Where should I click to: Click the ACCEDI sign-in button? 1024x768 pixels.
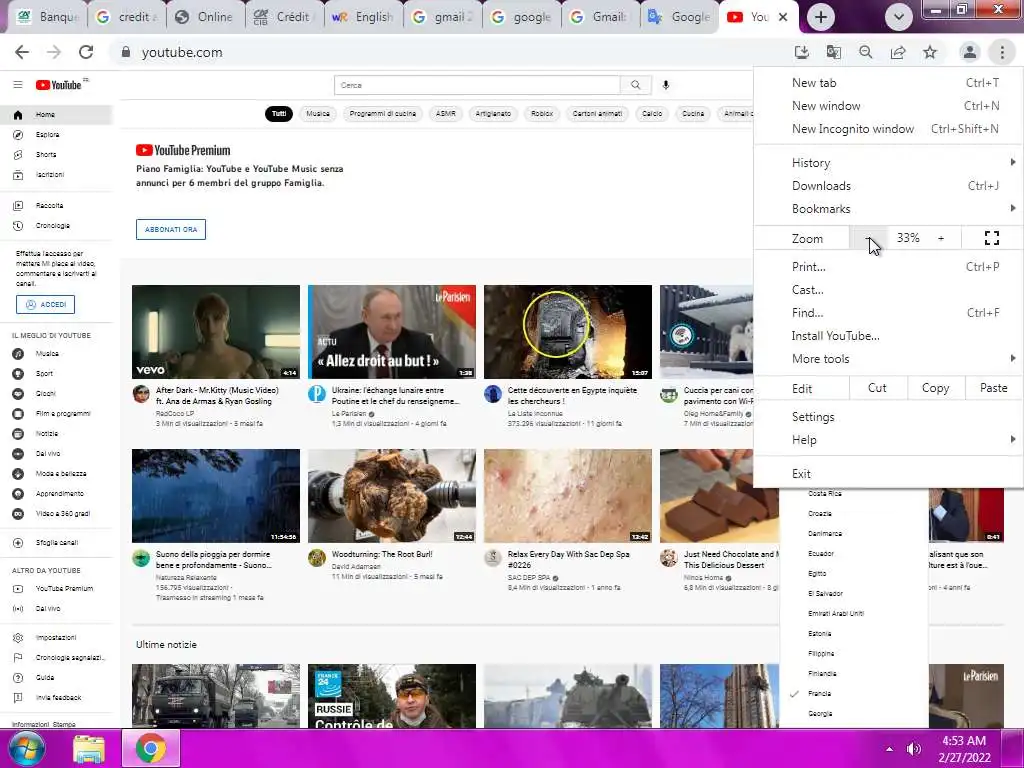(x=45, y=304)
